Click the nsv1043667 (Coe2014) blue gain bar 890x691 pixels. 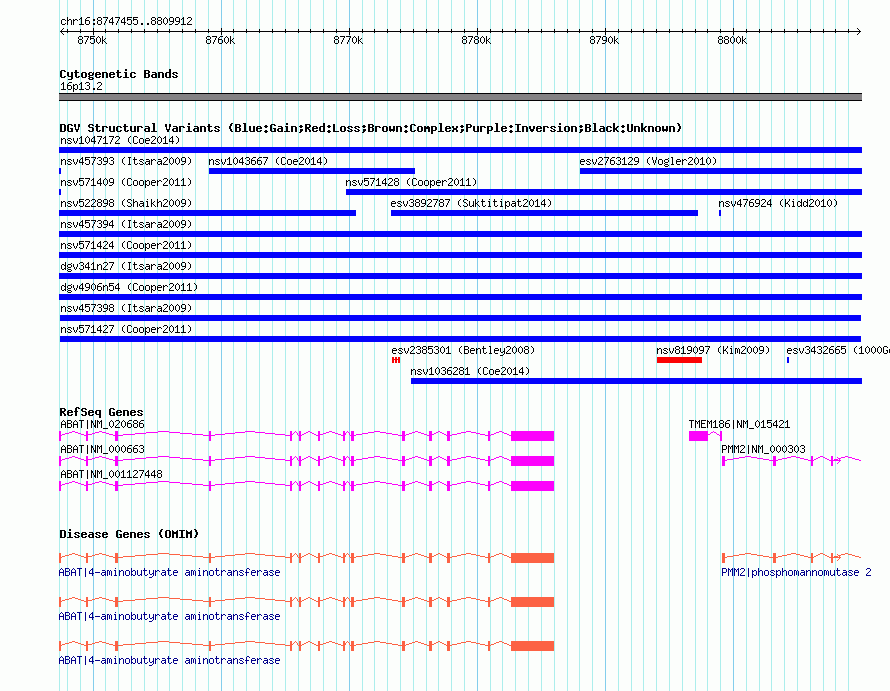(312, 171)
